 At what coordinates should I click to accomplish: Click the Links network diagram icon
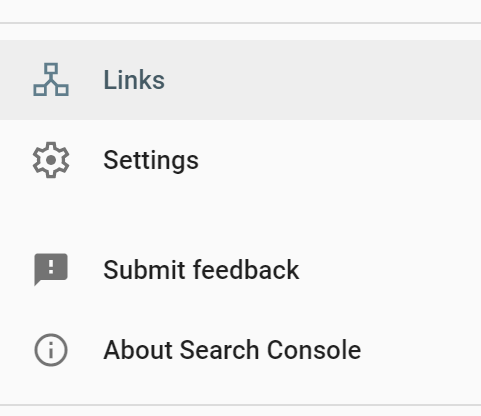coord(51,80)
